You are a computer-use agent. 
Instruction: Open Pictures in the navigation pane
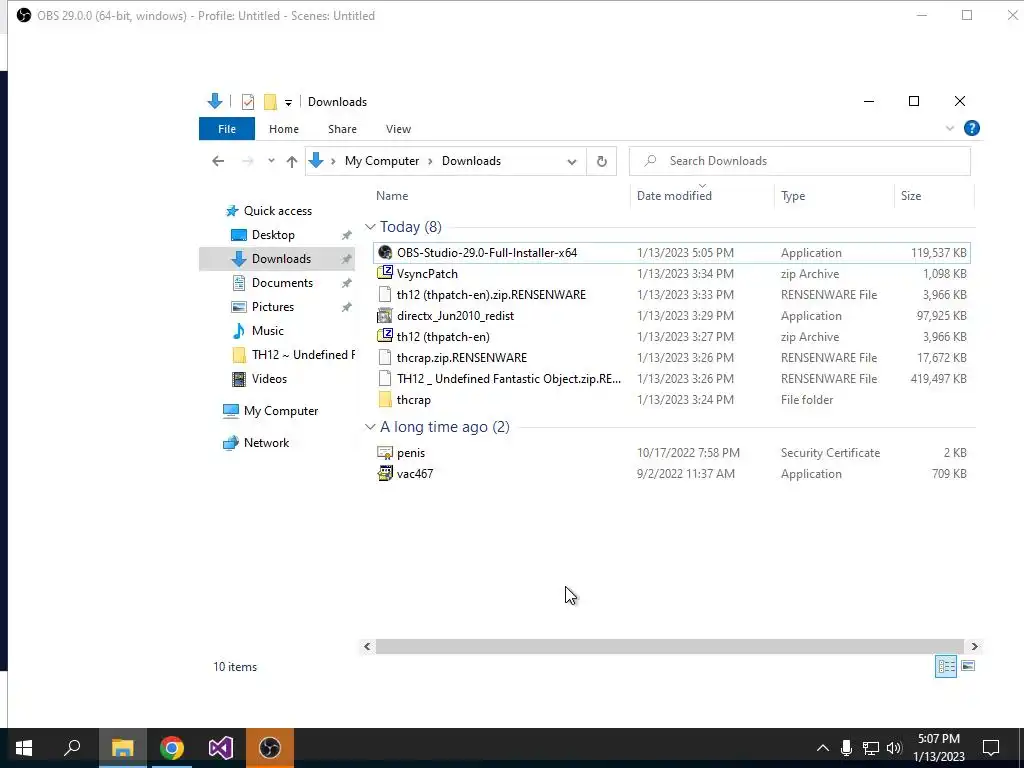tap(273, 307)
